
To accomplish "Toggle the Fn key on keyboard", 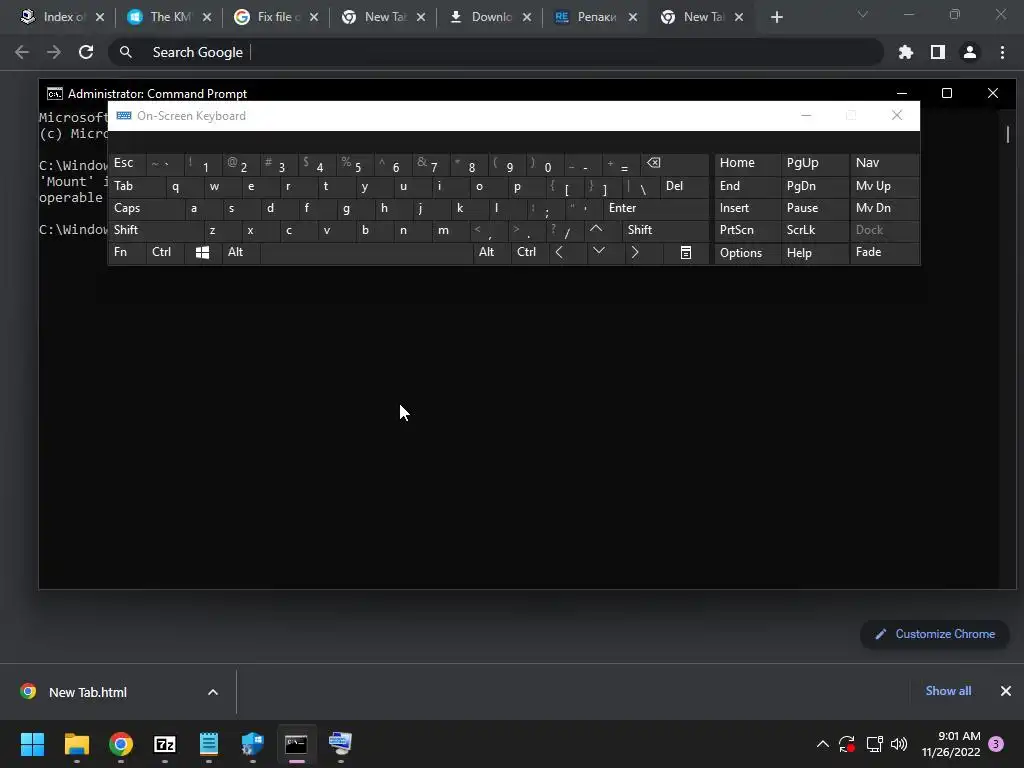I will (127, 253).
